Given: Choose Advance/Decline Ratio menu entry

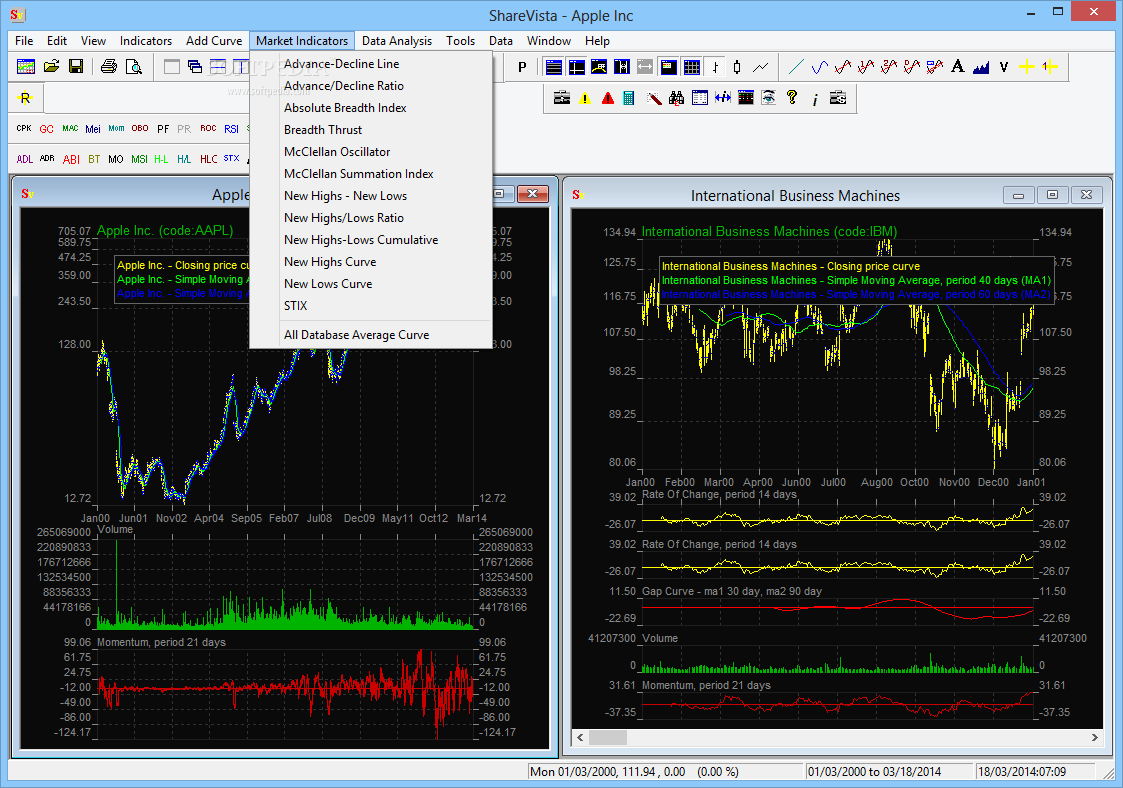Looking at the screenshot, I should pos(371,86).
